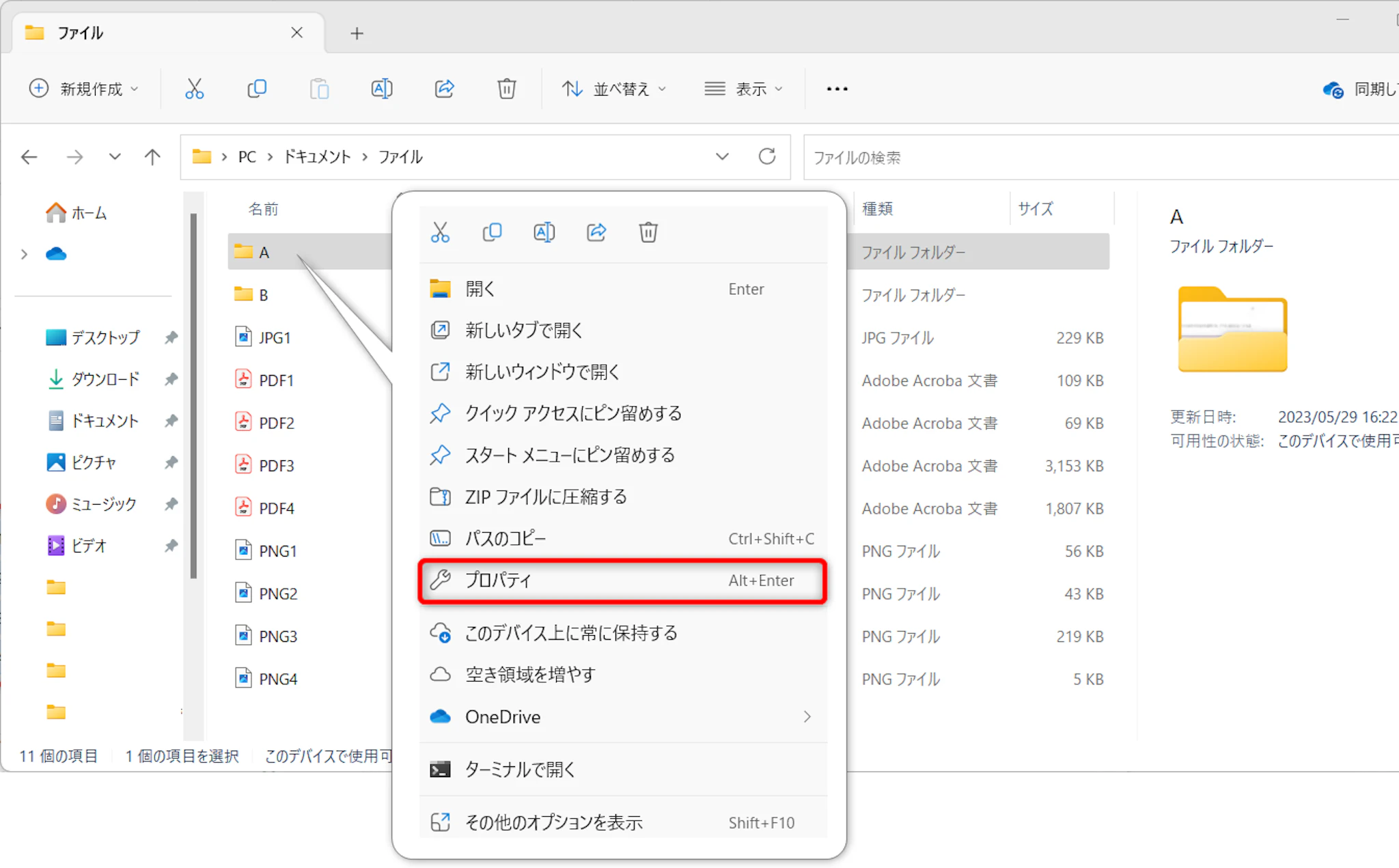Go to ドキュメント in the breadcrumb path

pyautogui.click(x=317, y=157)
